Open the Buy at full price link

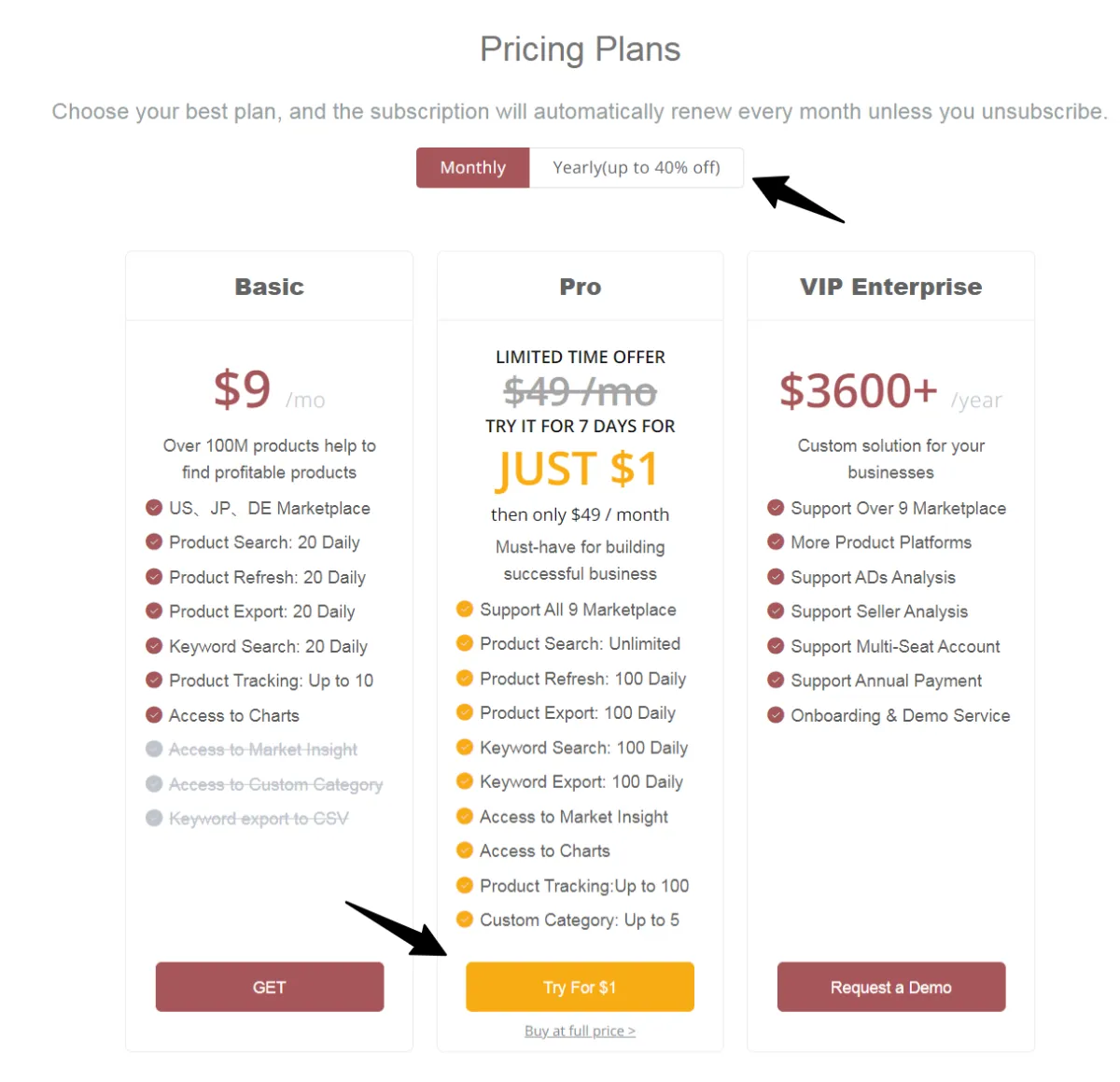[580, 1031]
